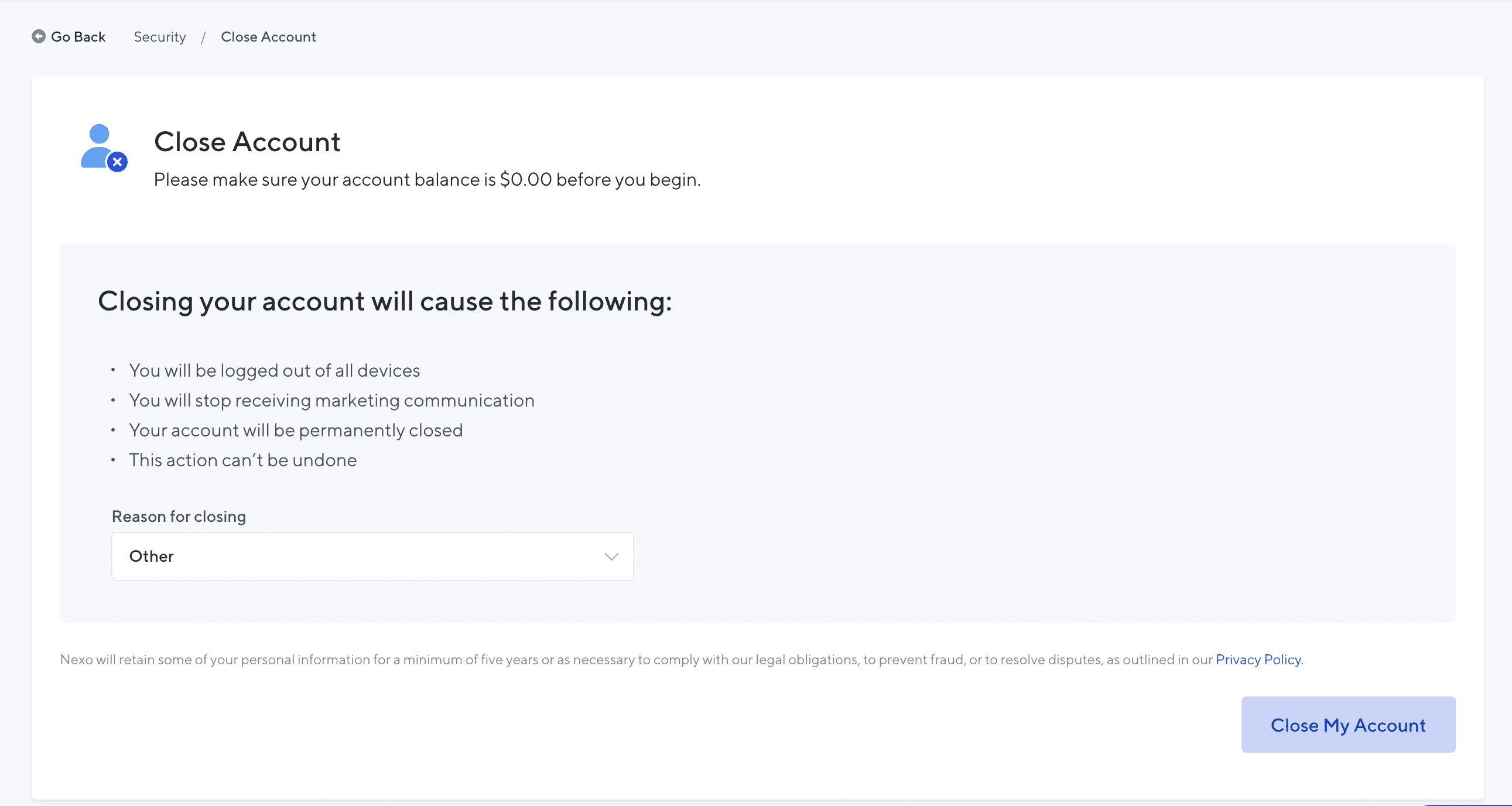This screenshot has height=806, width=1512.
Task: Click the X badge on user icon
Action: pos(117,162)
